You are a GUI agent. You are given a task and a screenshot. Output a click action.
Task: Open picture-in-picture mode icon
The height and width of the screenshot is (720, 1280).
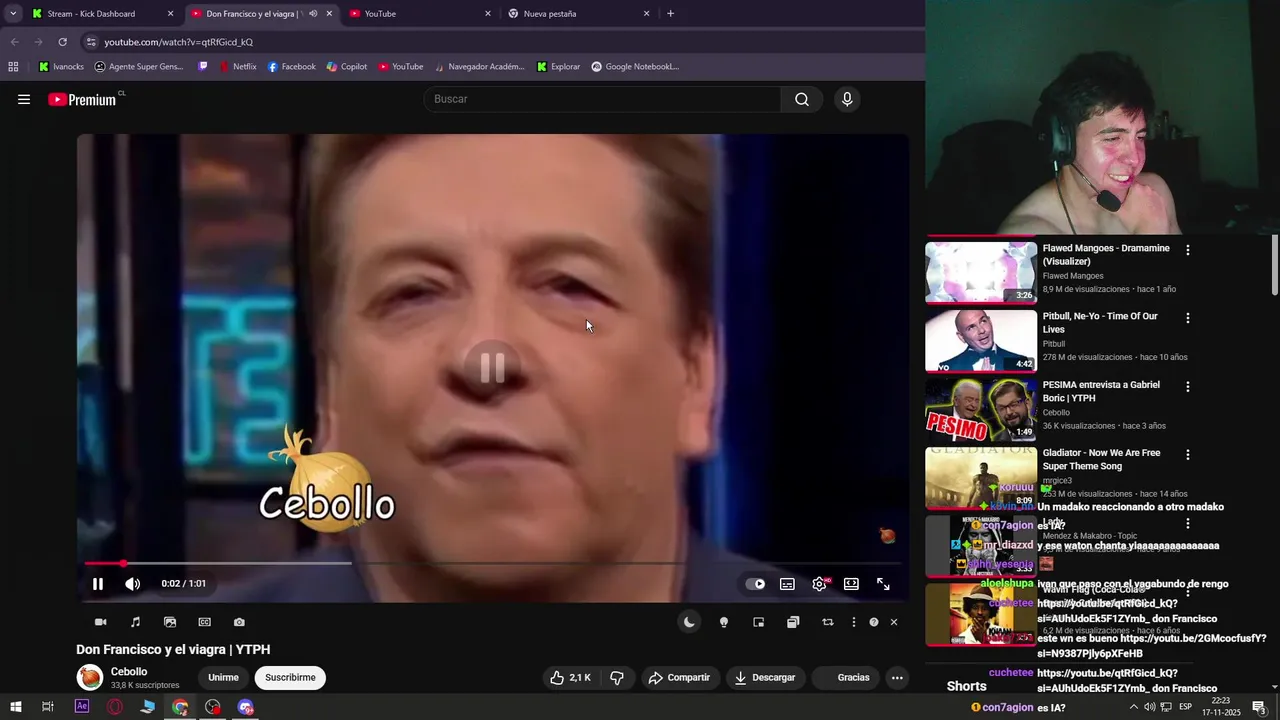[x=758, y=622]
